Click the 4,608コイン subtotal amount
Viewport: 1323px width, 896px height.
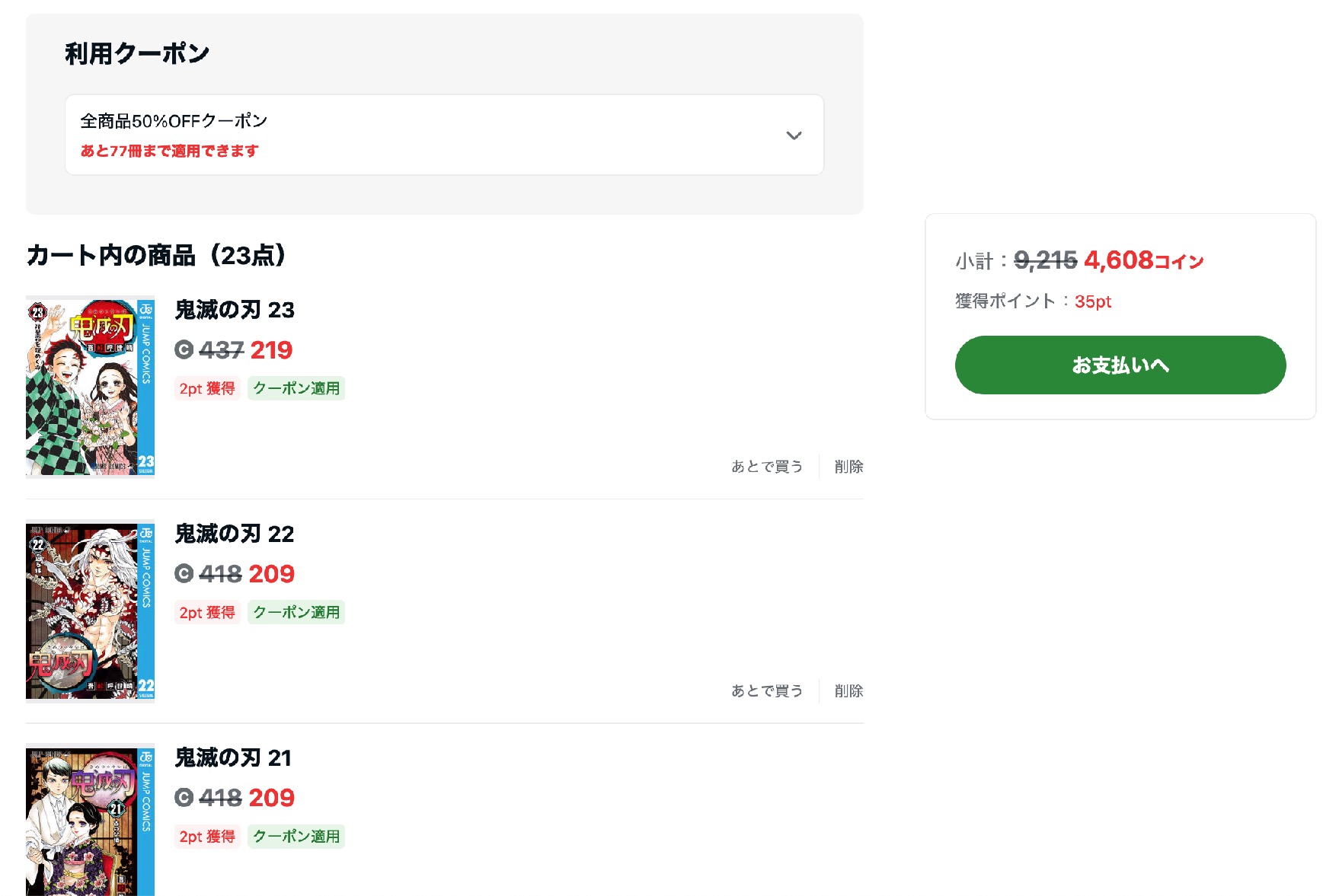[x=1143, y=260]
